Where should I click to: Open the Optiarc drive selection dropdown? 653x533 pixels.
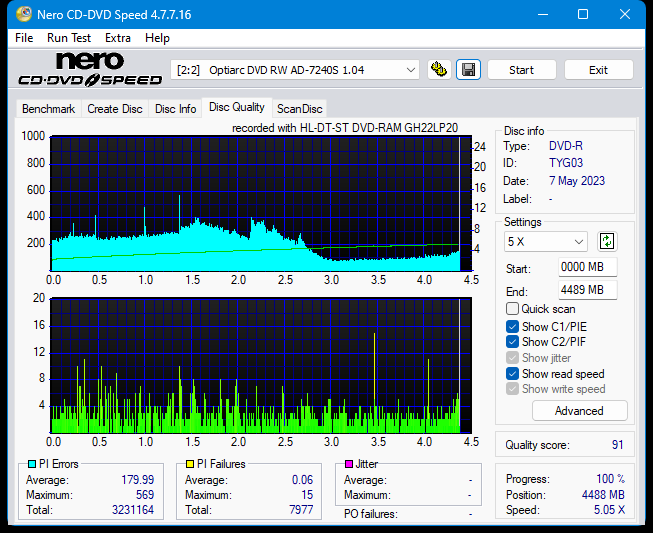(296, 70)
